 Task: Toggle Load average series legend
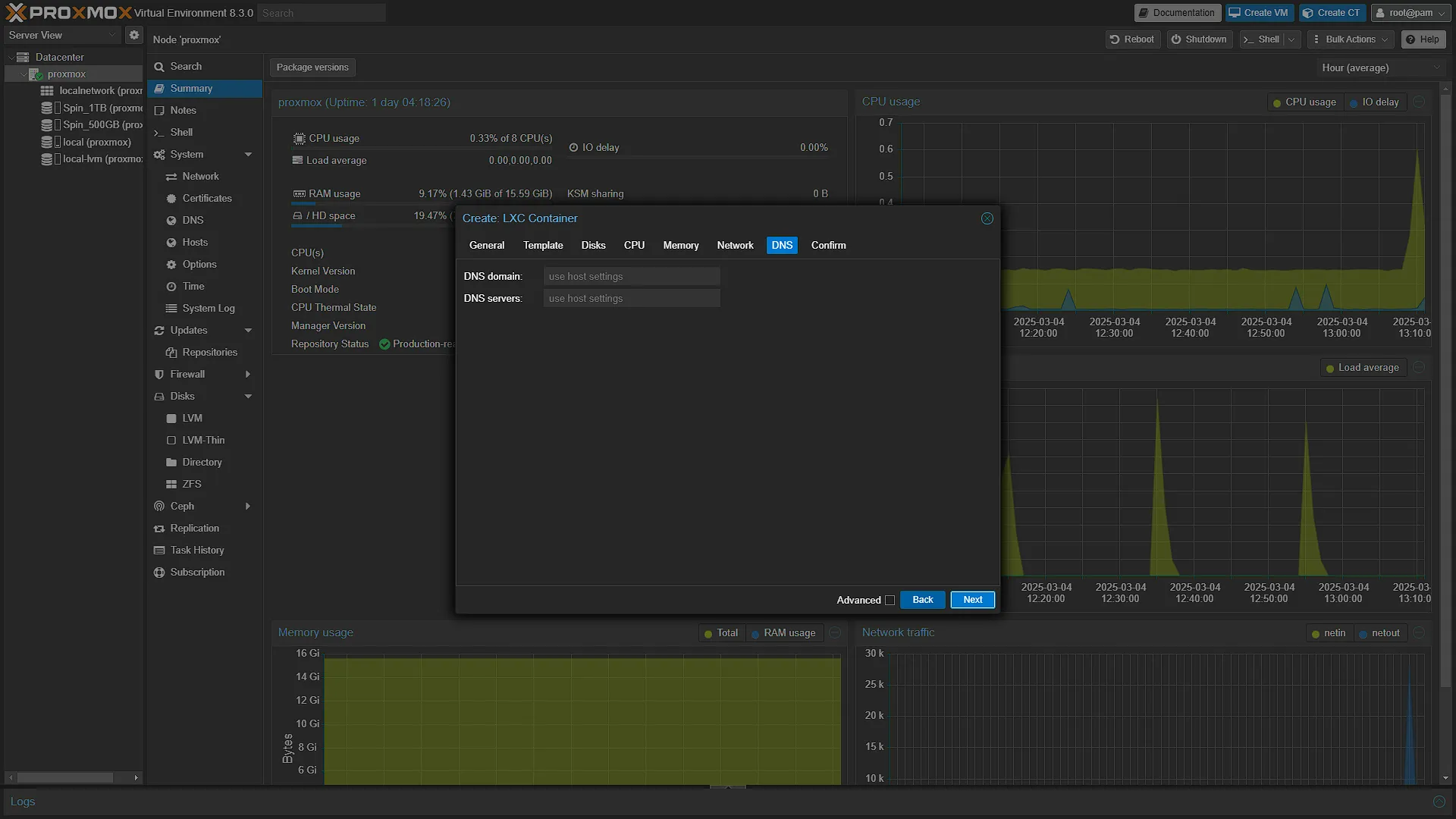click(1363, 368)
